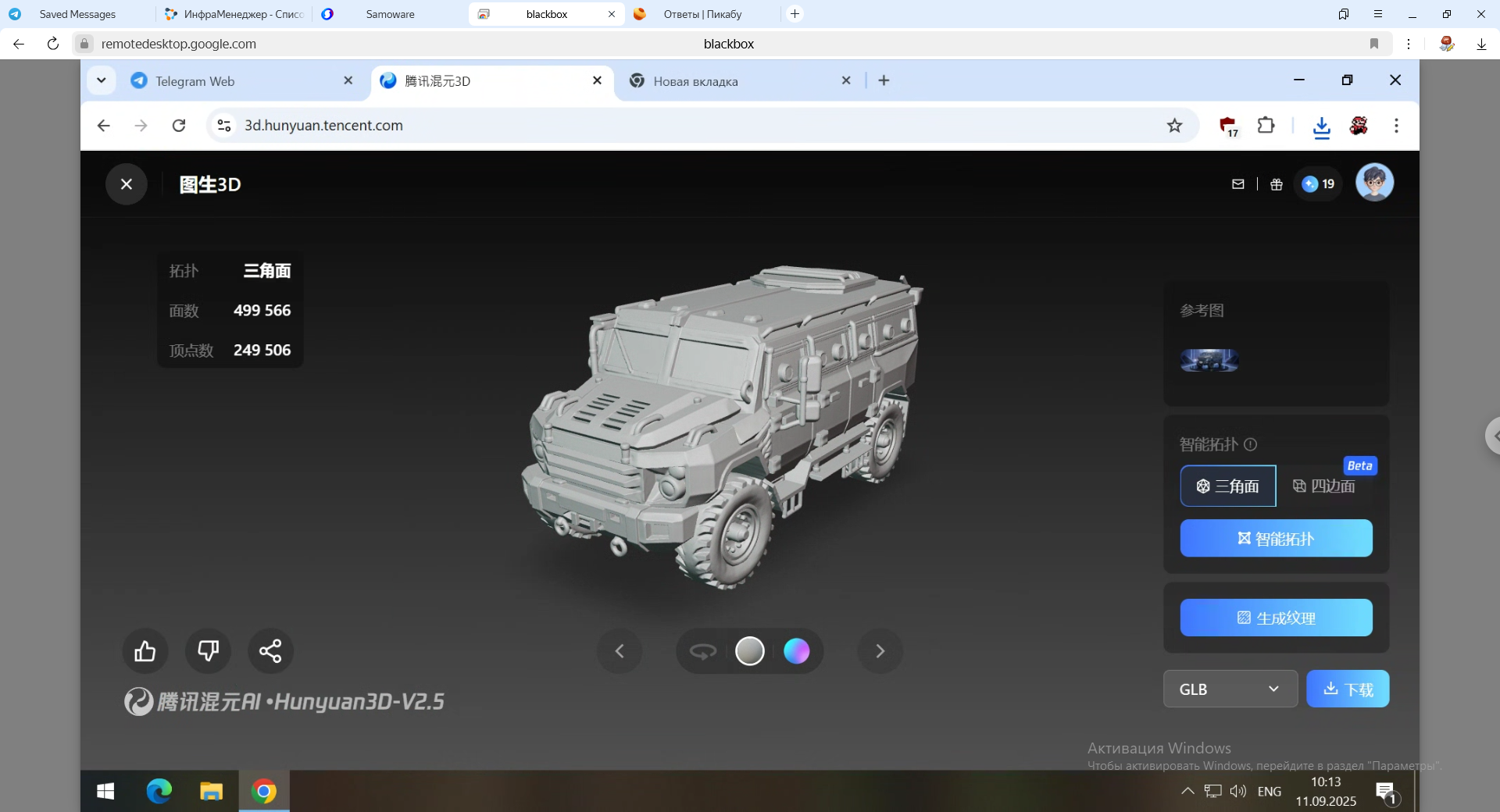Click the info icon beside 智能拓扑
This screenshot has height=812, width=1500.
click(x=1251, y=444)
